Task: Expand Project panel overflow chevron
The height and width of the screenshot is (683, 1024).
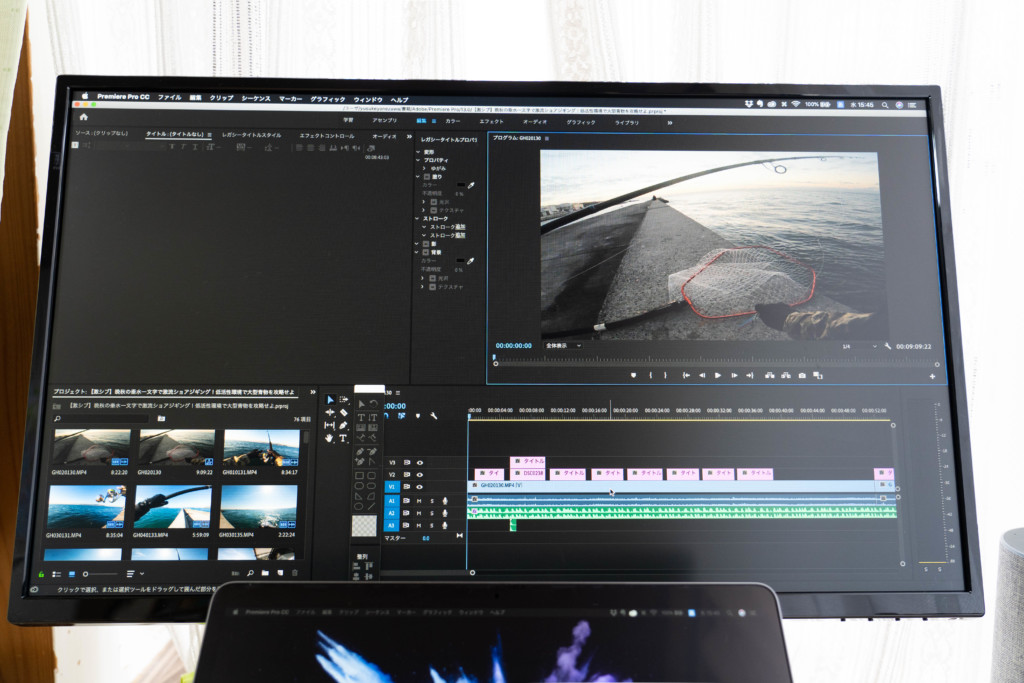Action: pos(312,392)
